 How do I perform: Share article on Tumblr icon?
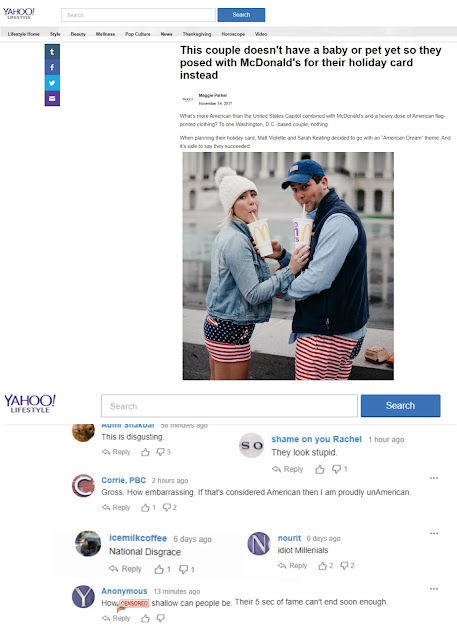(52, 52)
